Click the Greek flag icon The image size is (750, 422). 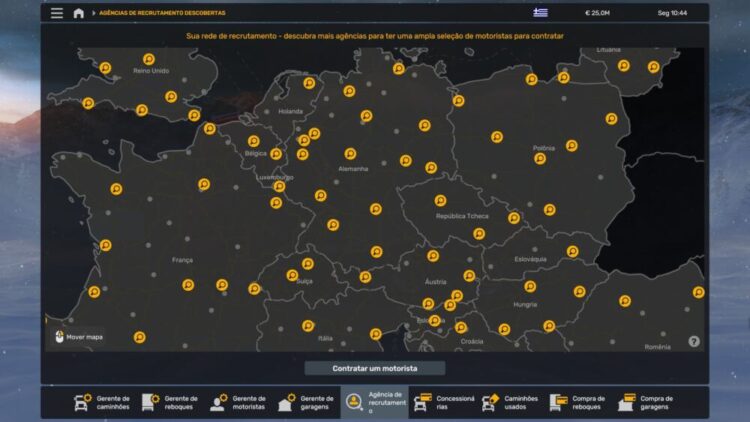point(540,12)
